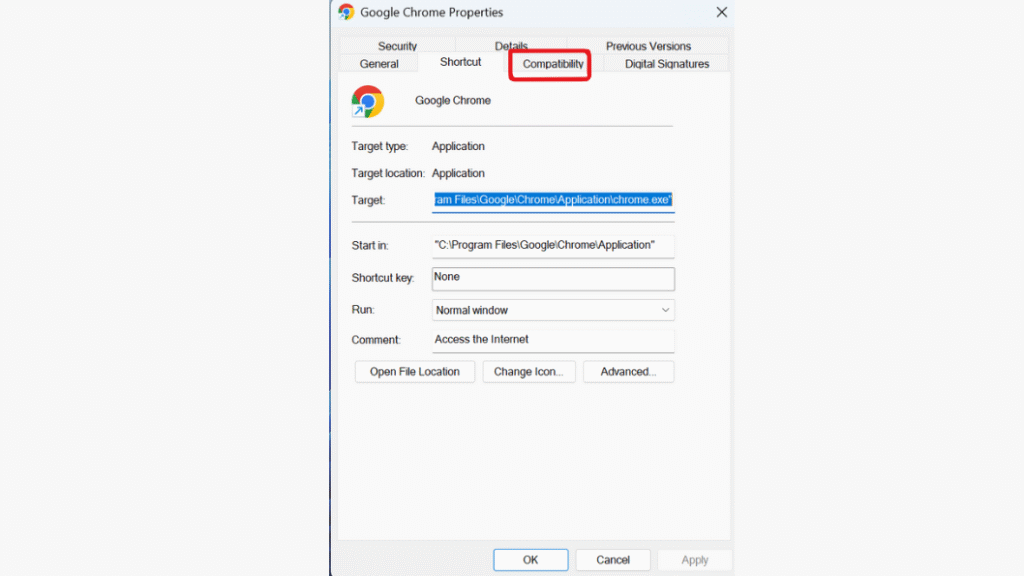Viewport: 1024px width, 576px height.
Task: Click the Google Chrome name field
Action: pos(453,101)
